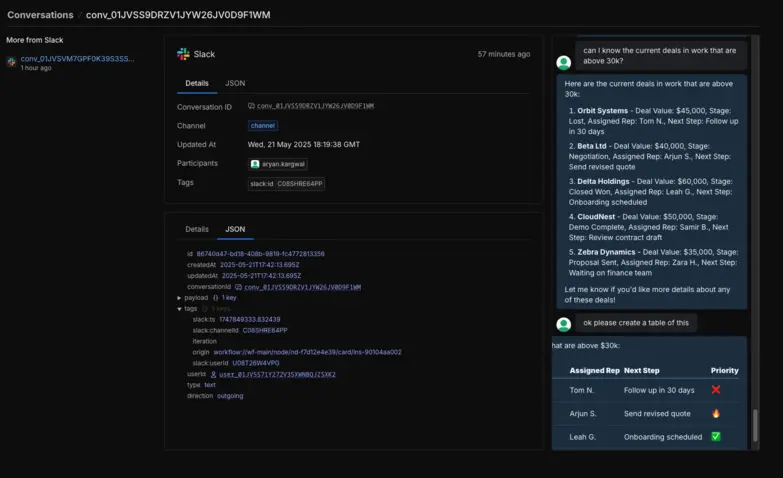Viewport: 783px width, 478px height.
Task: Click the slack:channelId value C08SHRE64PP
Action: pyautogui.click(x=265, y=330)
